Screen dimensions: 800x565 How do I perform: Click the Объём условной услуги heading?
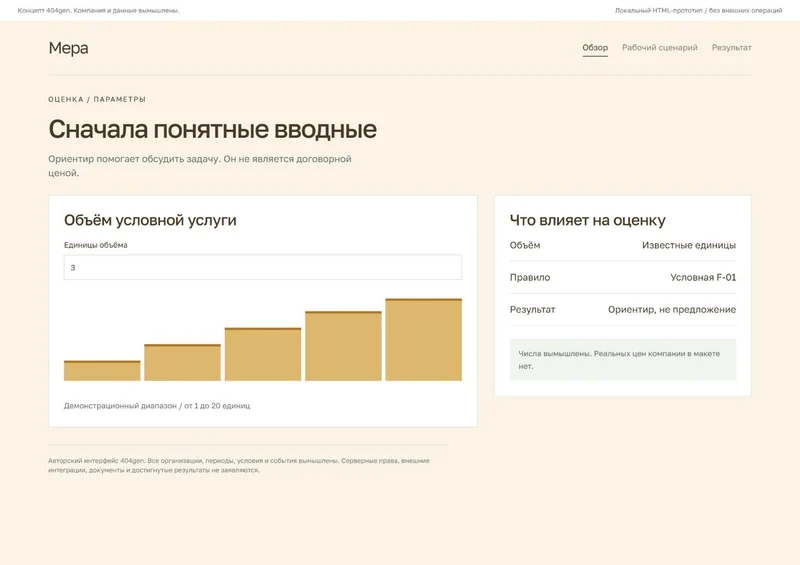150,220
